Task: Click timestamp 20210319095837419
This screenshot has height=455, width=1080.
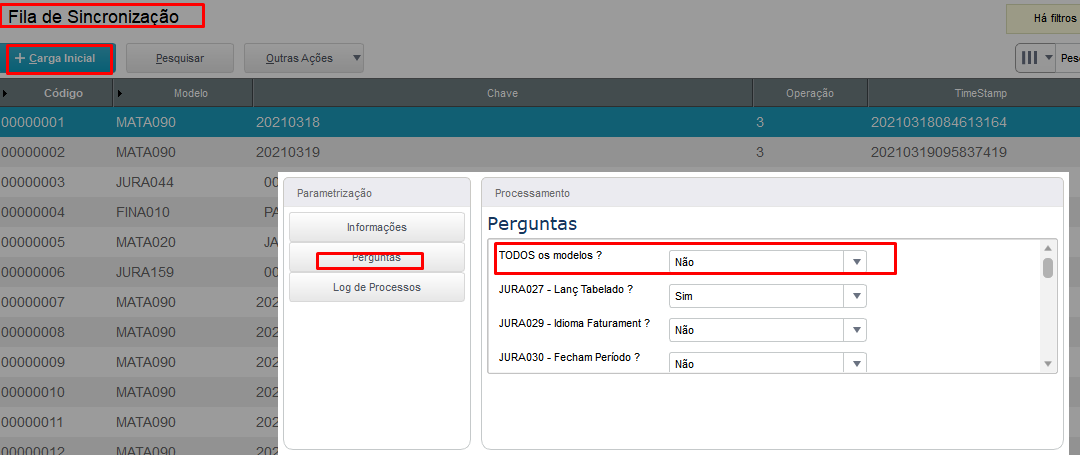Action: pos(939,152)
